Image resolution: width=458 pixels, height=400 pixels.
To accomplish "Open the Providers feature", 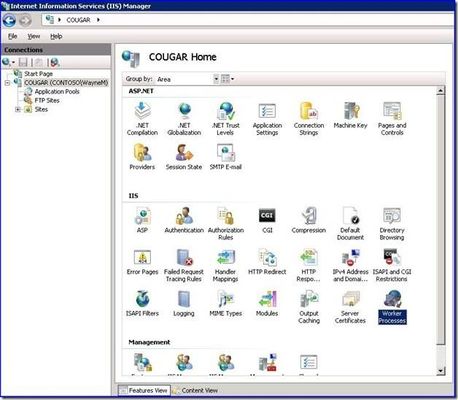I will pyautogui.click(x=142, y=157).
